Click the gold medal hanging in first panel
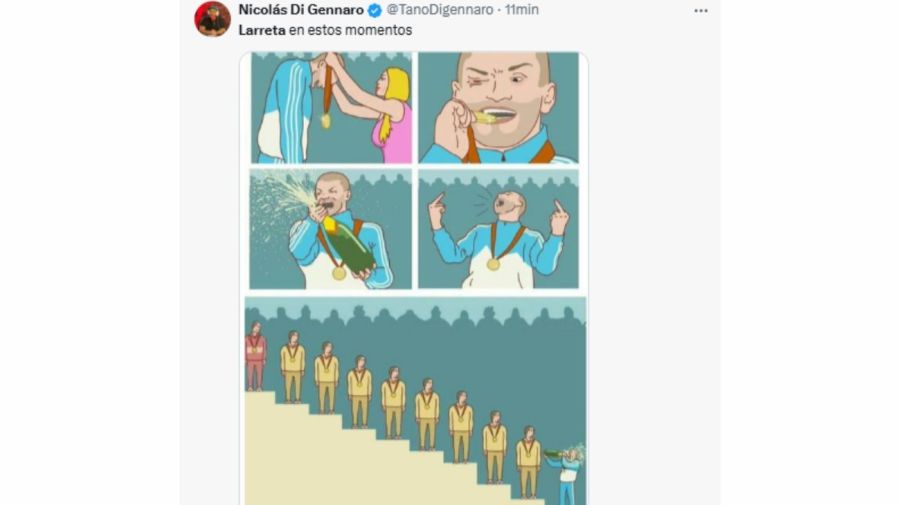Screen dimensions: 900x505 point(325,120)
